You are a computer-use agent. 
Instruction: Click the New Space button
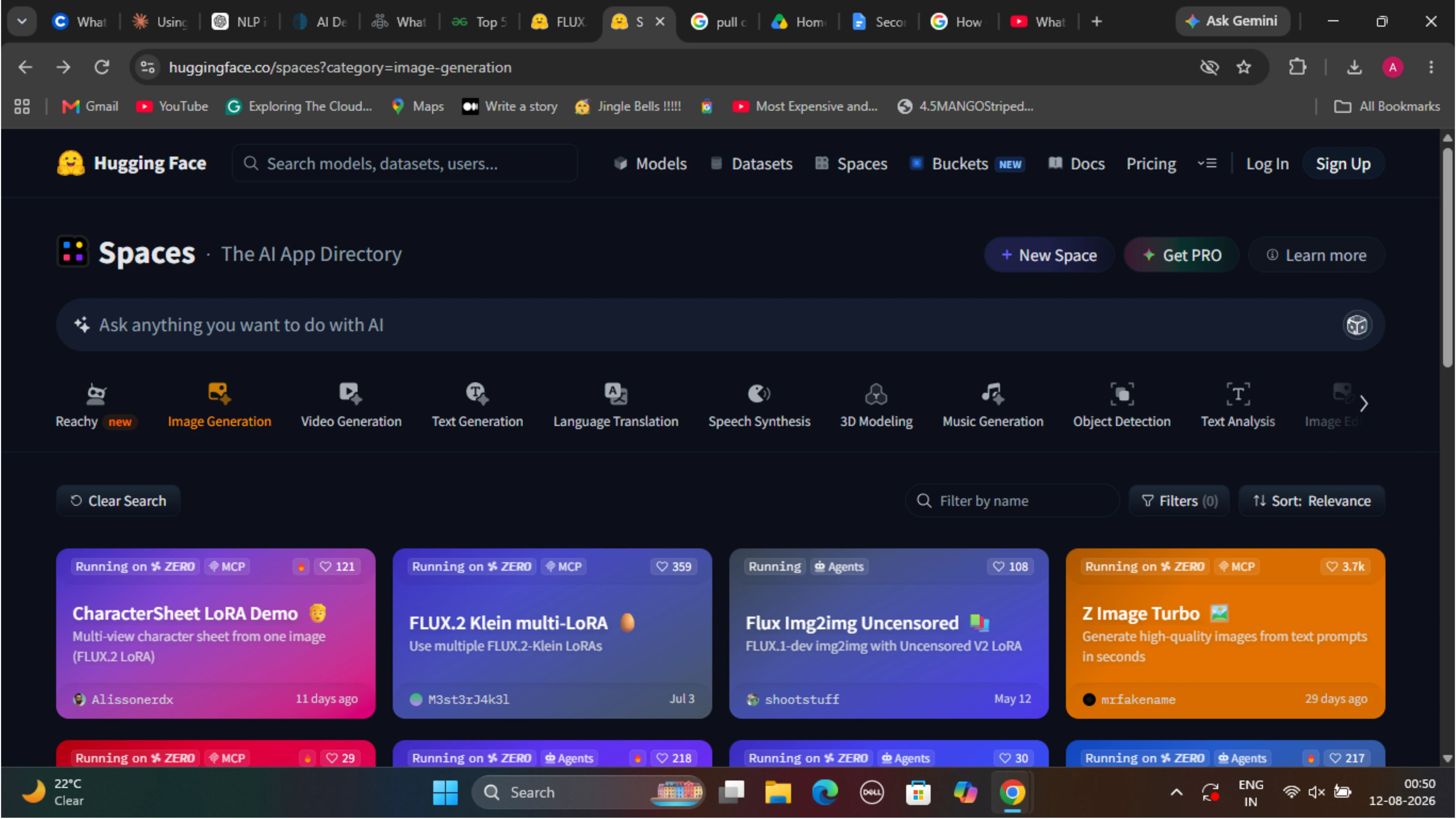point(1049,256)
